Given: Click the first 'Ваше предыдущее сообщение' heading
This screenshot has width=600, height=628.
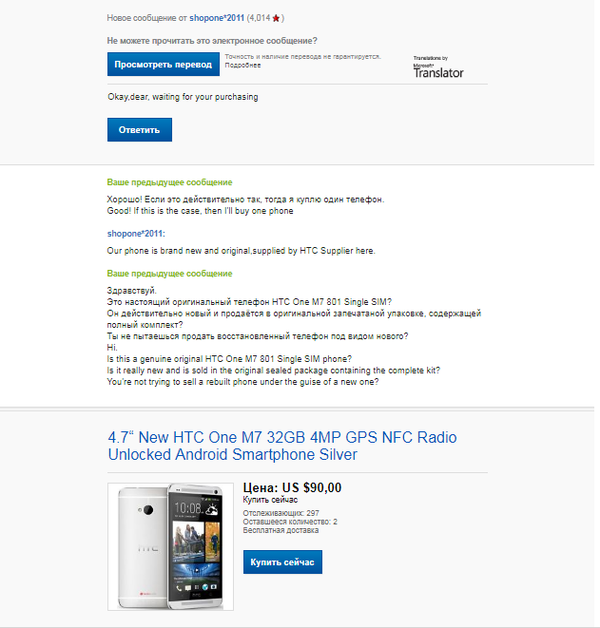Looking at the screenshot, I should tap(169, 183).
